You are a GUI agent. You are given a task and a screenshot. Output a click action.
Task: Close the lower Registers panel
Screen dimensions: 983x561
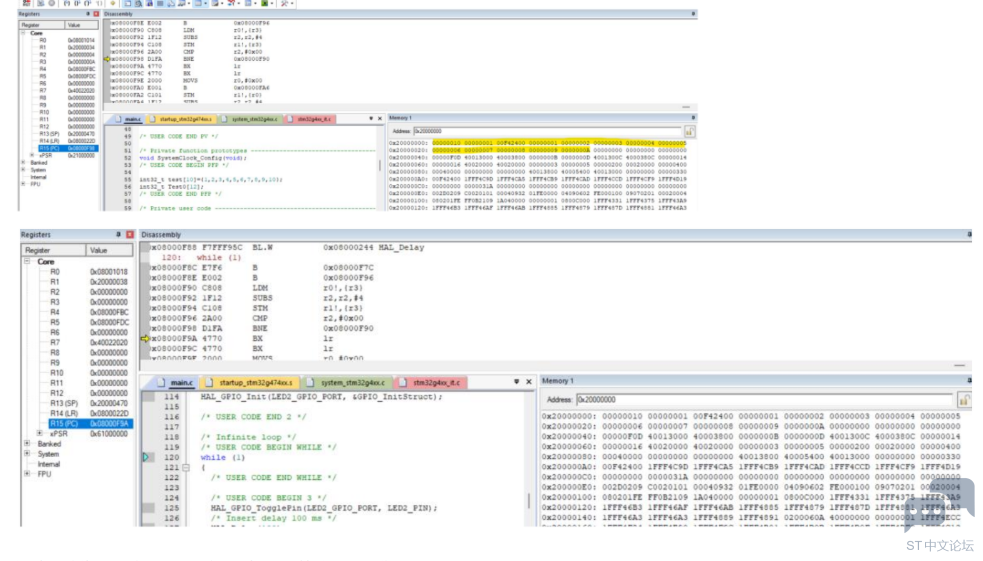point(130,234)
